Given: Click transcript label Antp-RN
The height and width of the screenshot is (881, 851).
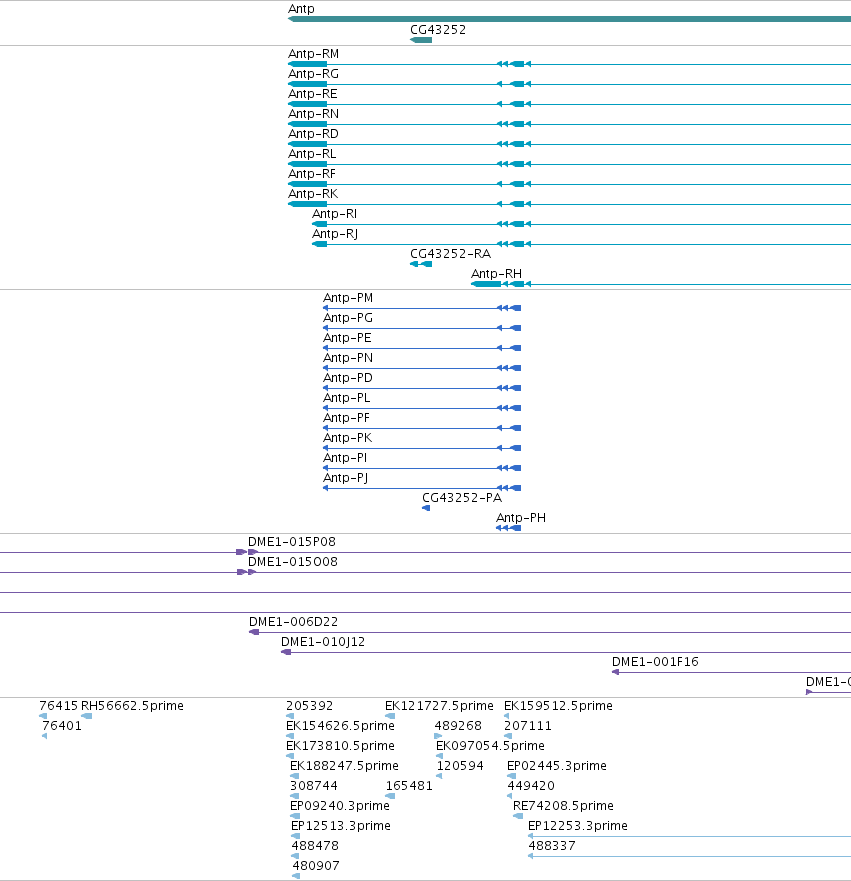Looking at the screenshot, I should [x=313, y=114].
